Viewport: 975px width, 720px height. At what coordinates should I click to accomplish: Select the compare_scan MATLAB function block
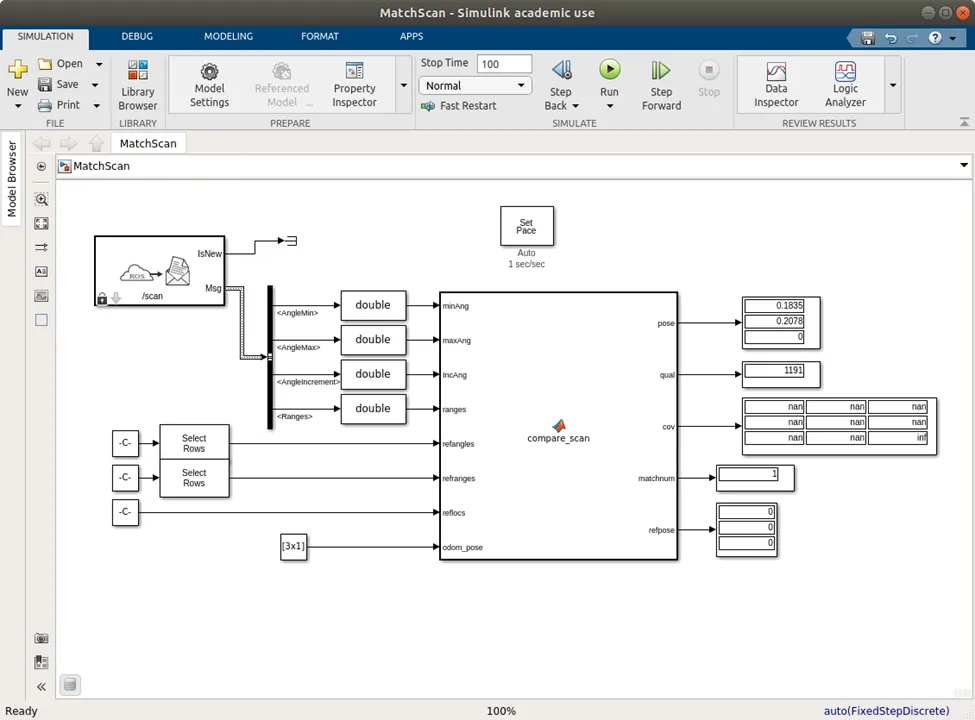[558, 426]
